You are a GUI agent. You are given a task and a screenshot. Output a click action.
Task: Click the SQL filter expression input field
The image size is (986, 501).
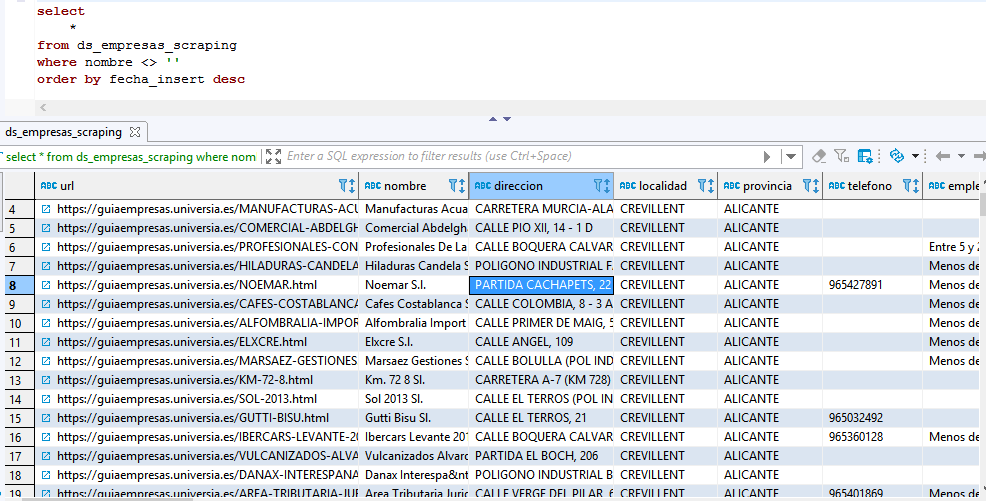(522, 156)
